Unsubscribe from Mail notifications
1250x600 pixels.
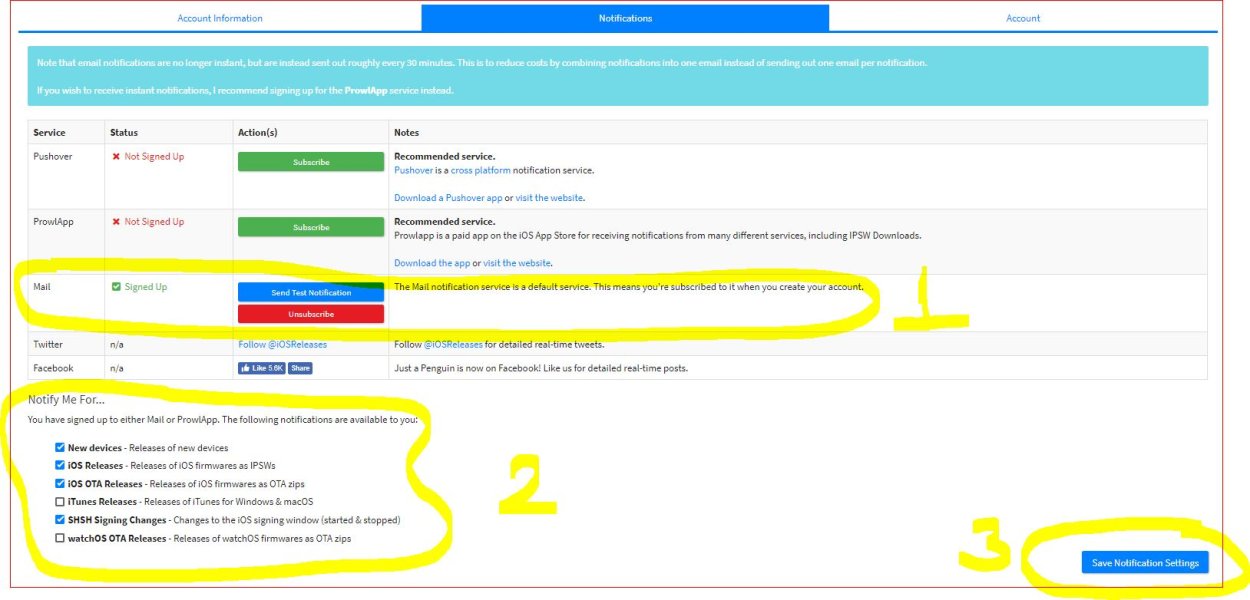click(310, 314)
